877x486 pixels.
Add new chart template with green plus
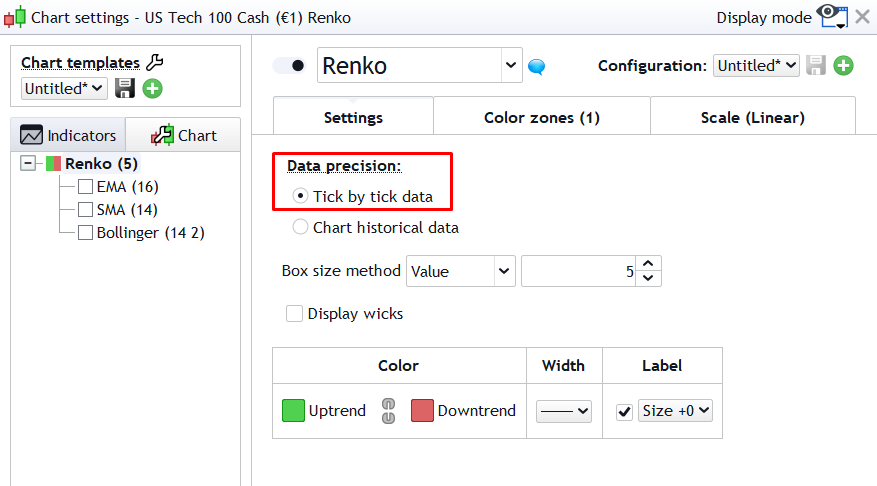(x=152, y=88)
